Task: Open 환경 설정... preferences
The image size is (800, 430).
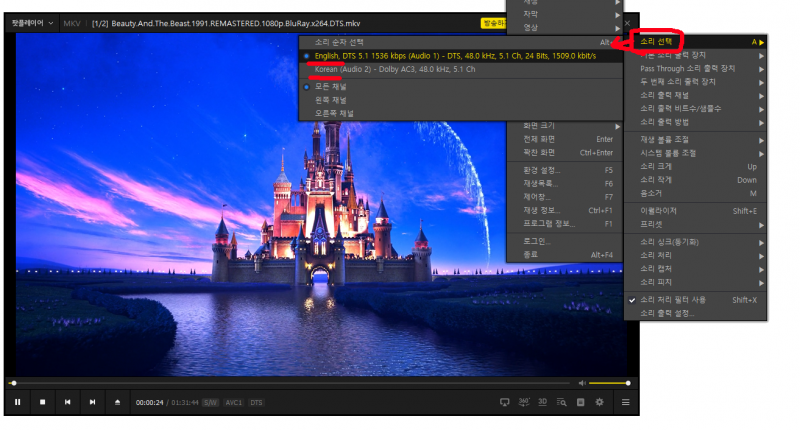Action: [x=564, y=170]
